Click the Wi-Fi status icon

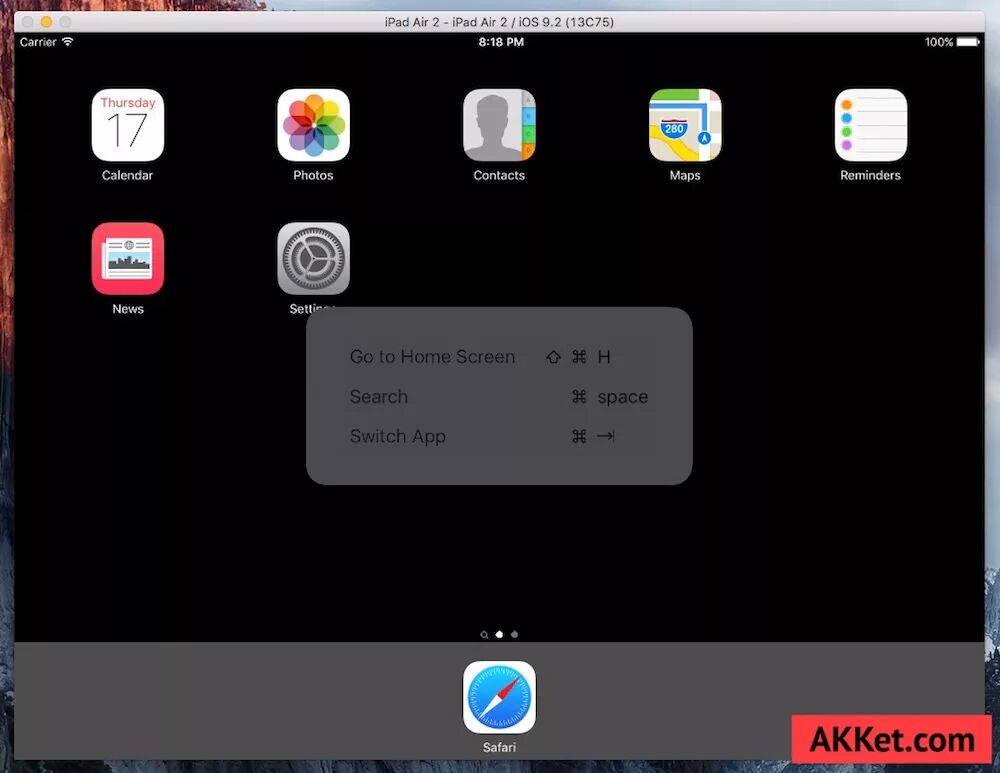click(68, 41)
